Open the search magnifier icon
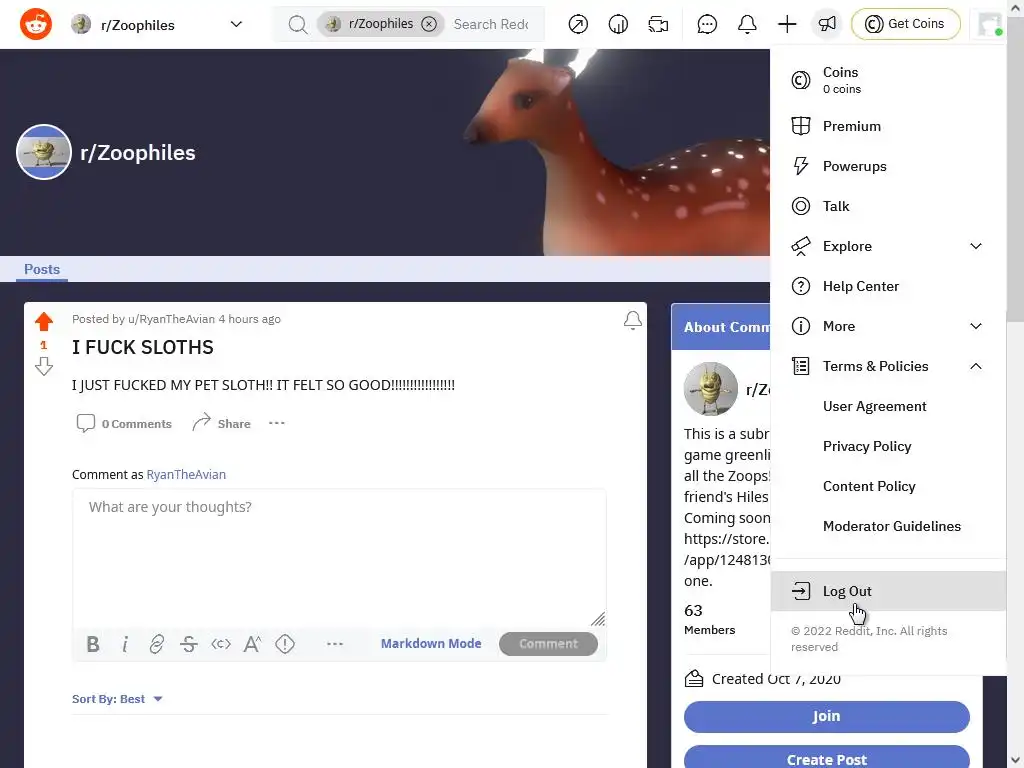 (297, 24)
